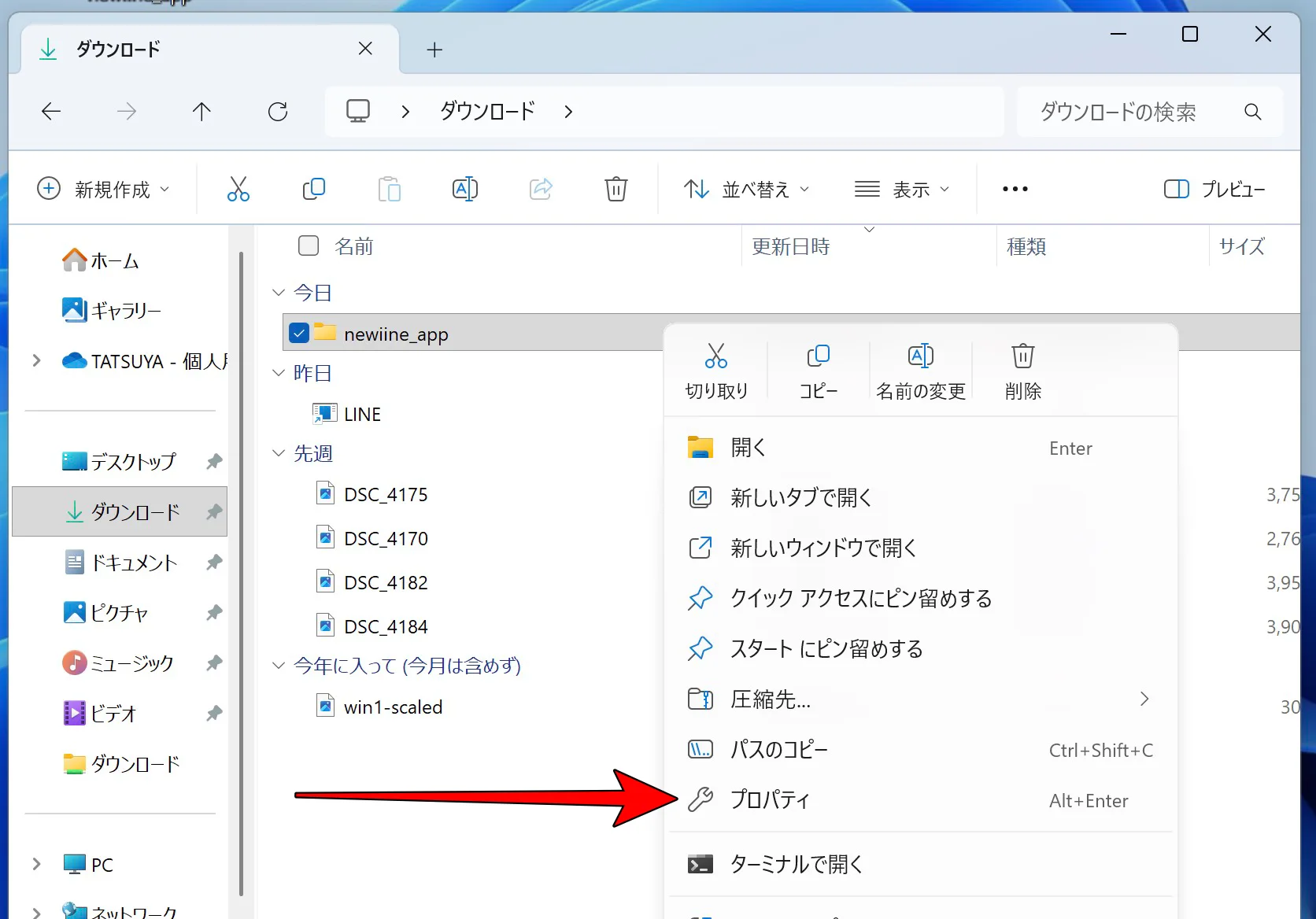Open ミュージック in the sidebar

[x=118, y=662]
